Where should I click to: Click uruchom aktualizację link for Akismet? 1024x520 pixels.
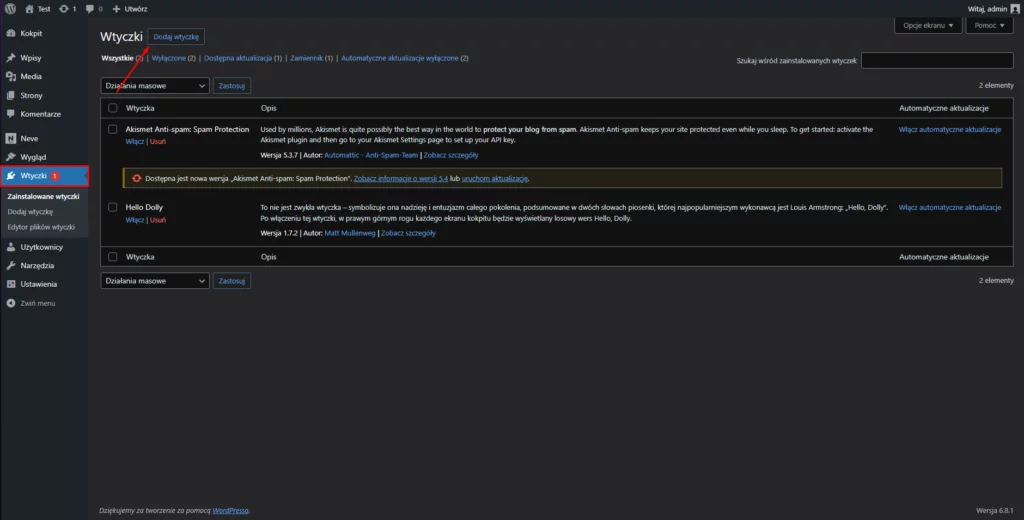click(x=494, y=178)
